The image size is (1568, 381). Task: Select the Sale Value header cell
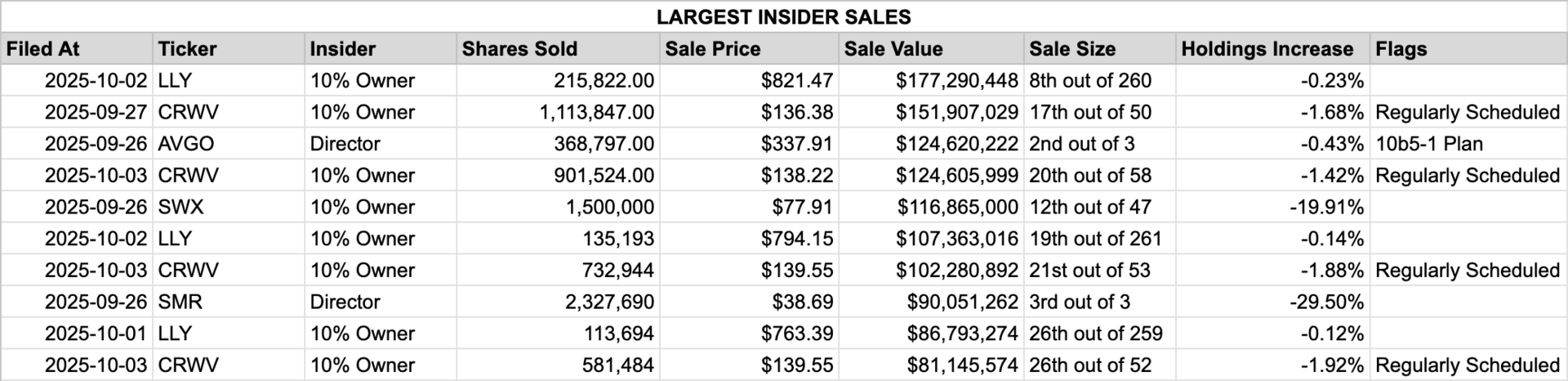(932, 49)
